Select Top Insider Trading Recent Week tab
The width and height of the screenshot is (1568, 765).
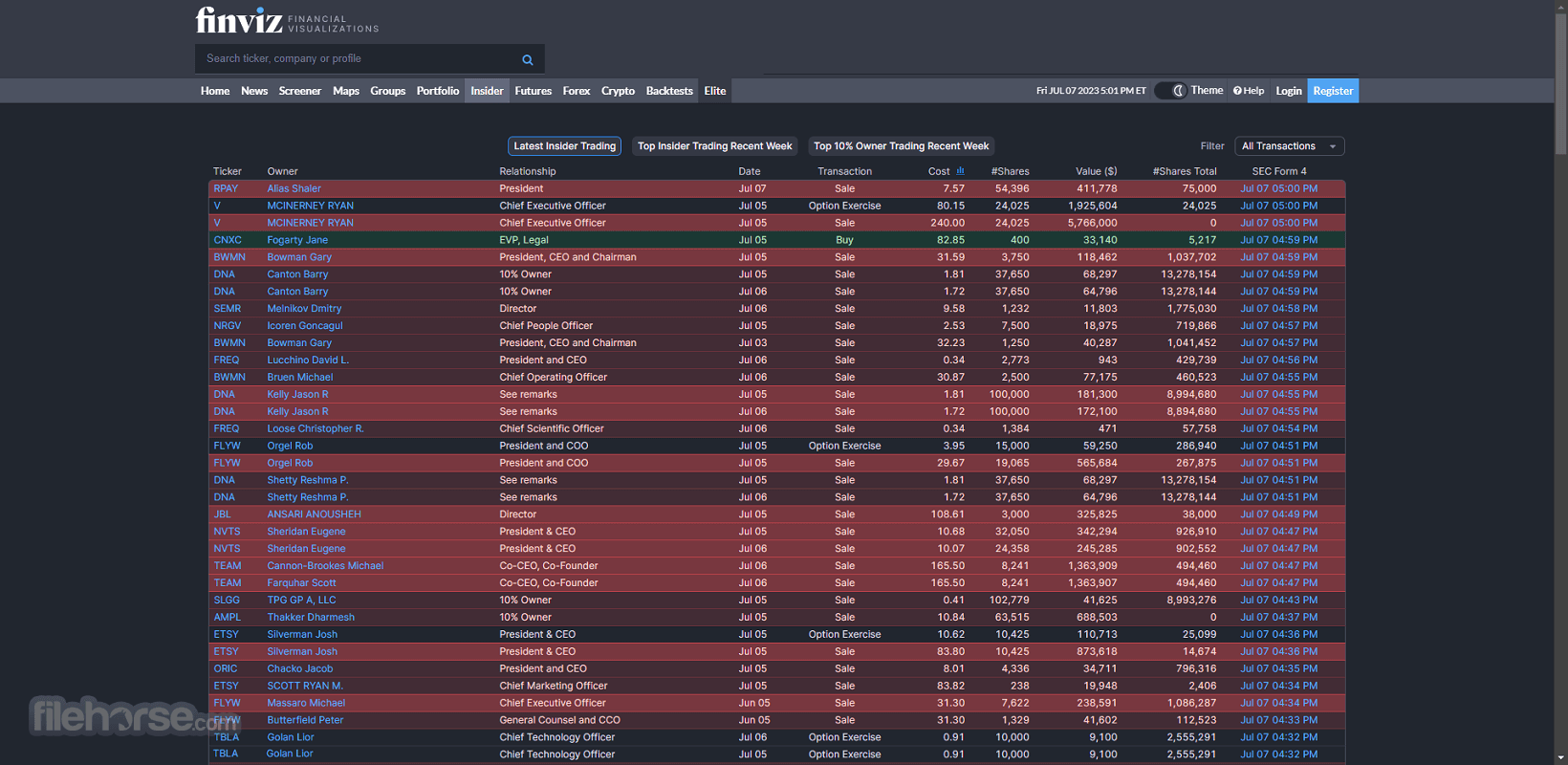click(x=715, y=146)
